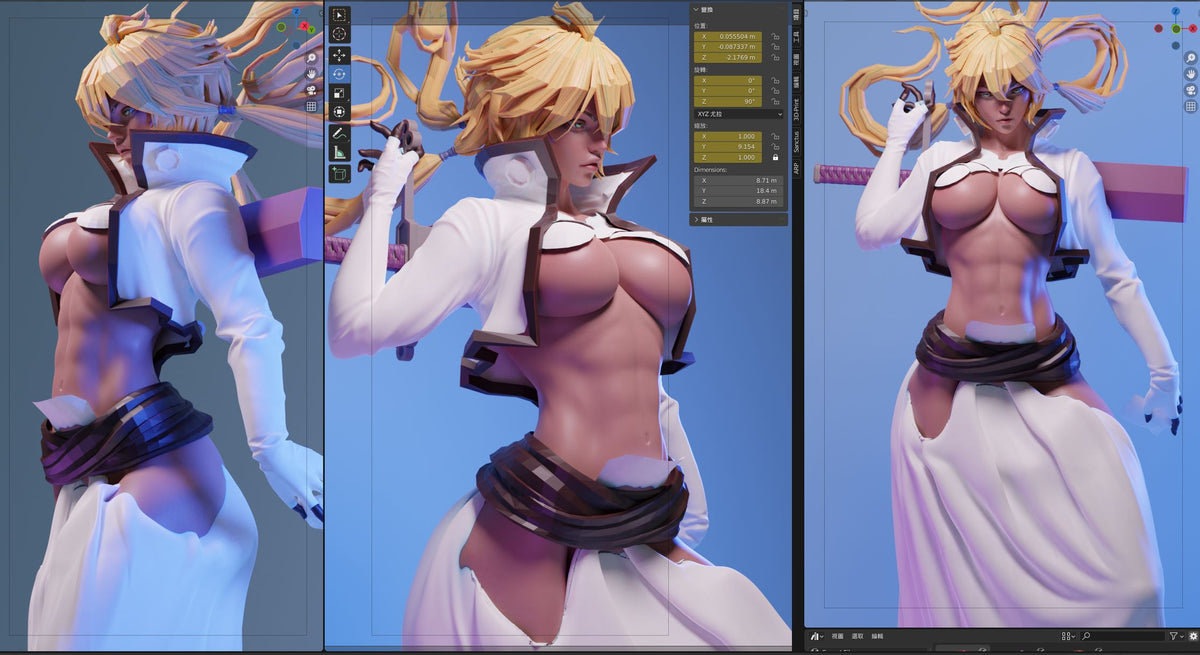The height and width of the screenshot is (655, 1200).
Task: Click pan hand icon in right viewport
Action: pyautogui.click(x=1191, y=74)
